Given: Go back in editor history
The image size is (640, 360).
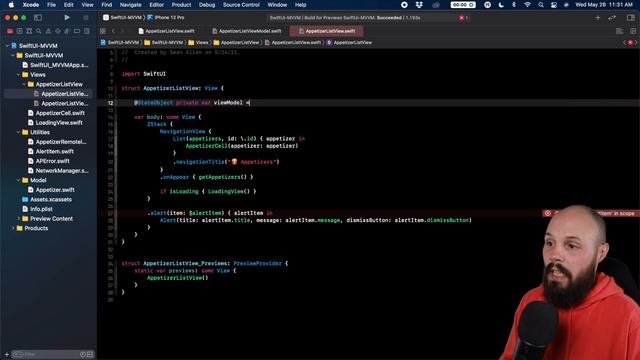Looking at the screenshot, I should 113,31.
